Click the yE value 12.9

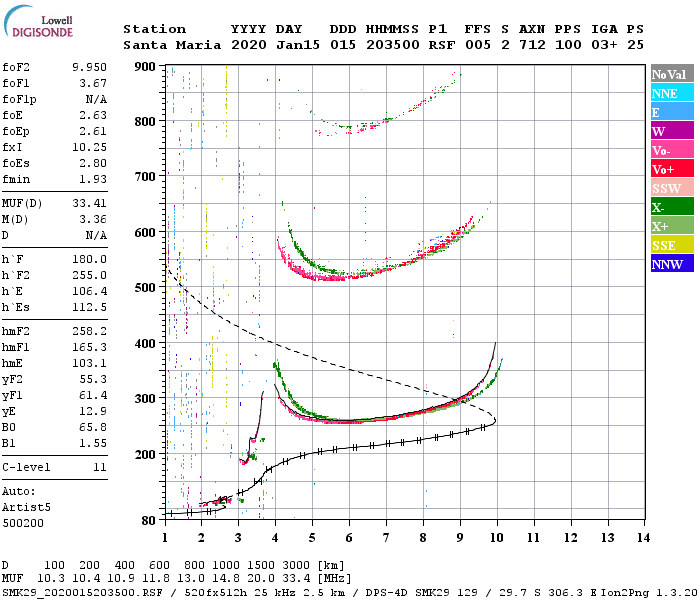[93, 411]
